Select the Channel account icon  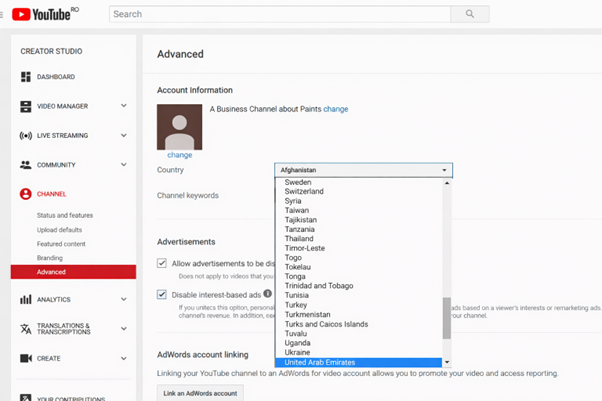click(x=26, y=194)
